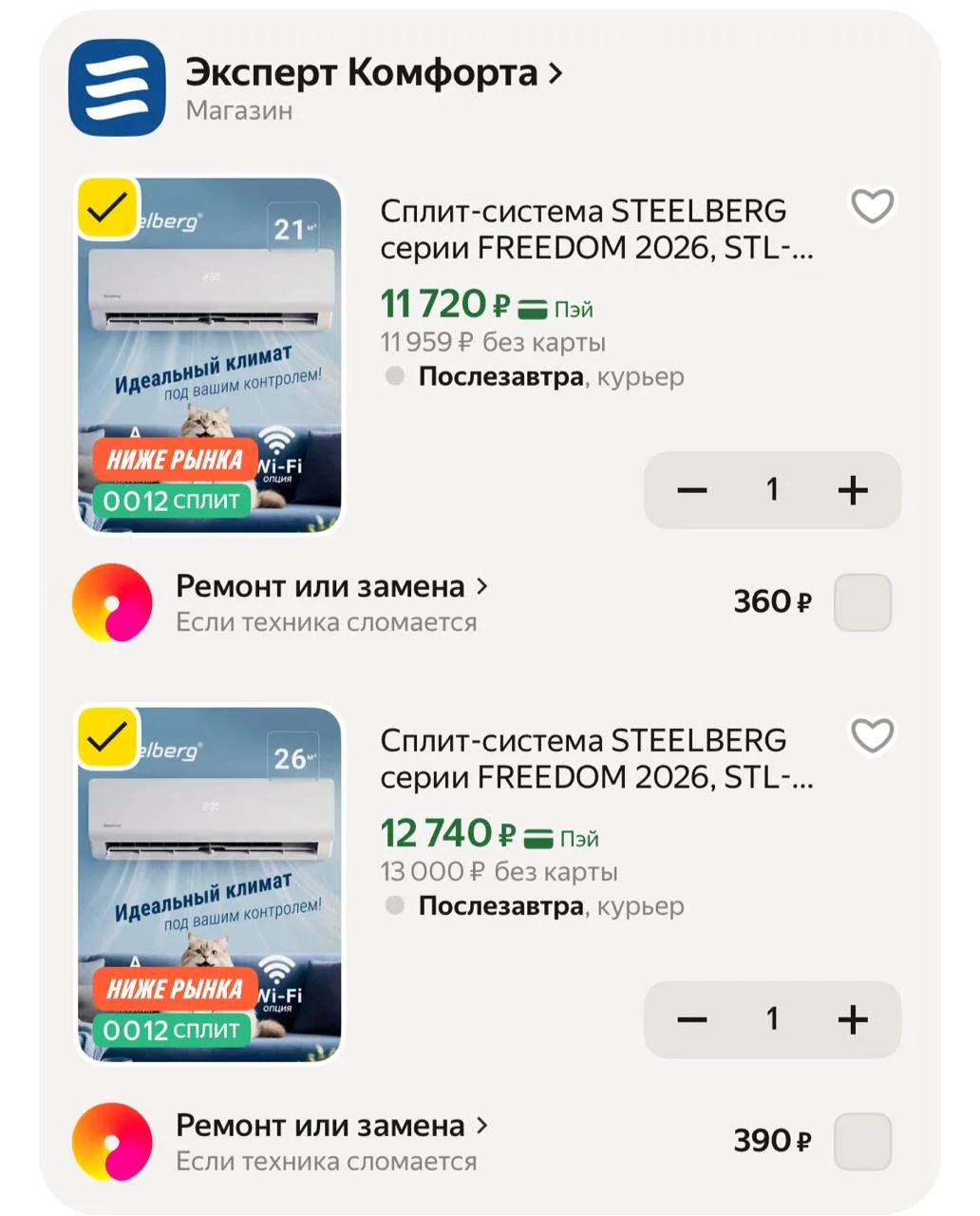The width and height of the screenshot is (980, 1216).
Task: Open first Сплит-система STEELBERG product title
Action: 596,229
